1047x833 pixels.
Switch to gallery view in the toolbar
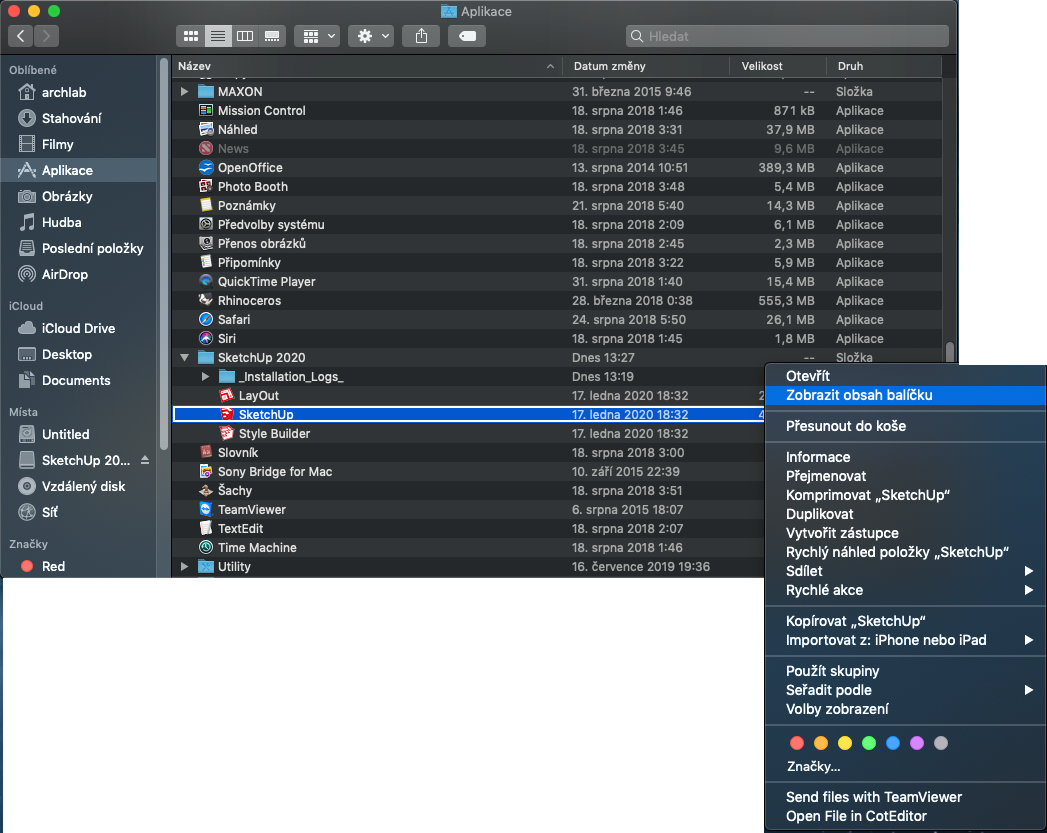point(272,36)
